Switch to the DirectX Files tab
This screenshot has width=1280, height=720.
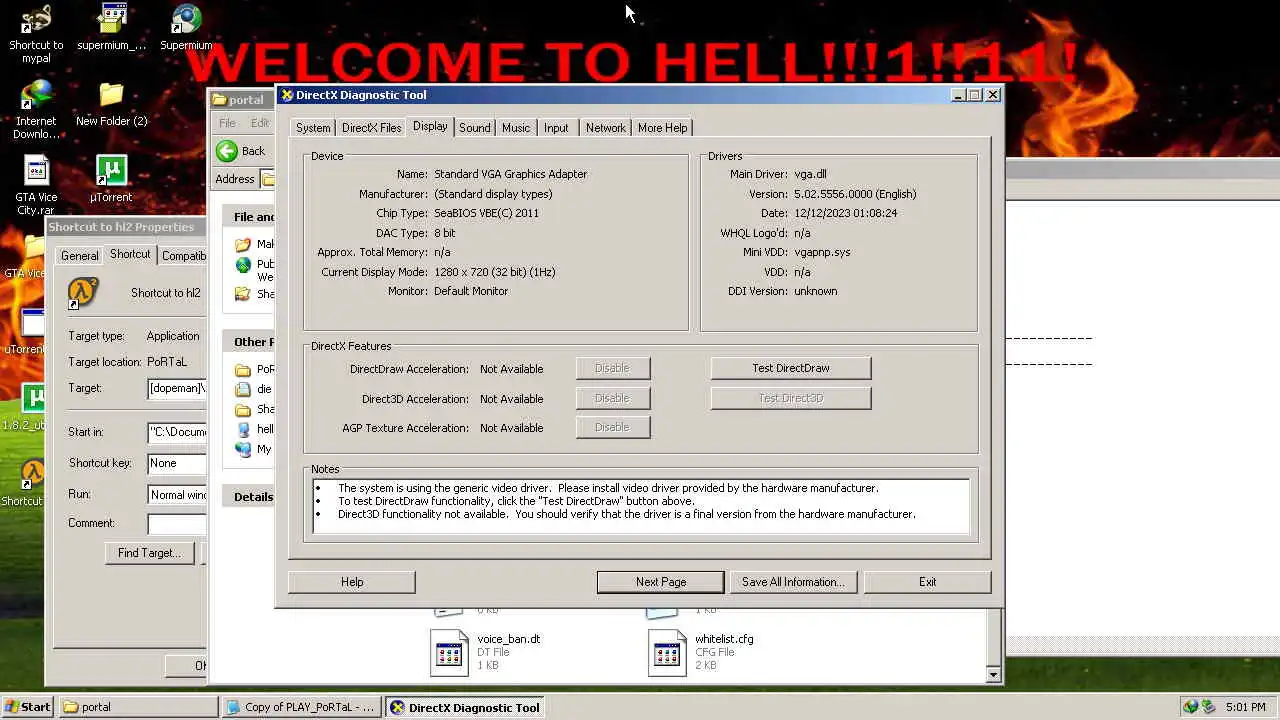(x=371, y=128)
